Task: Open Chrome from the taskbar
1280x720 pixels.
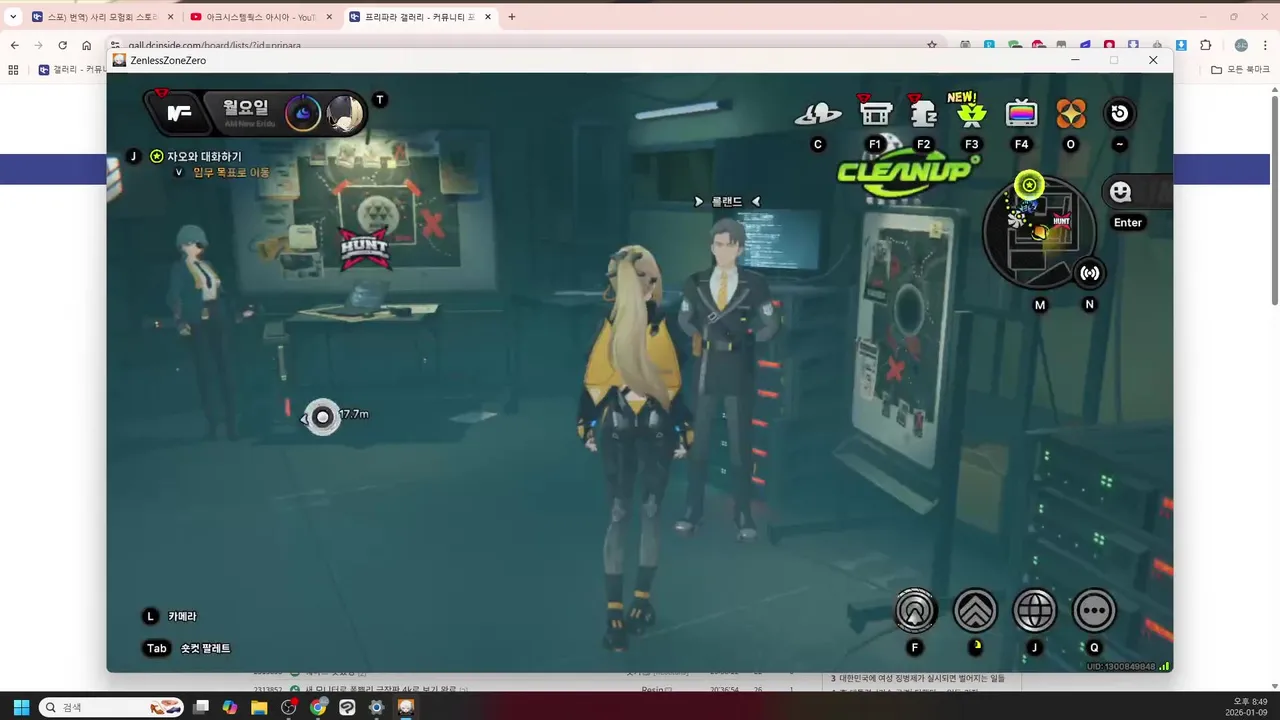Action: click(x=318, y=707)
